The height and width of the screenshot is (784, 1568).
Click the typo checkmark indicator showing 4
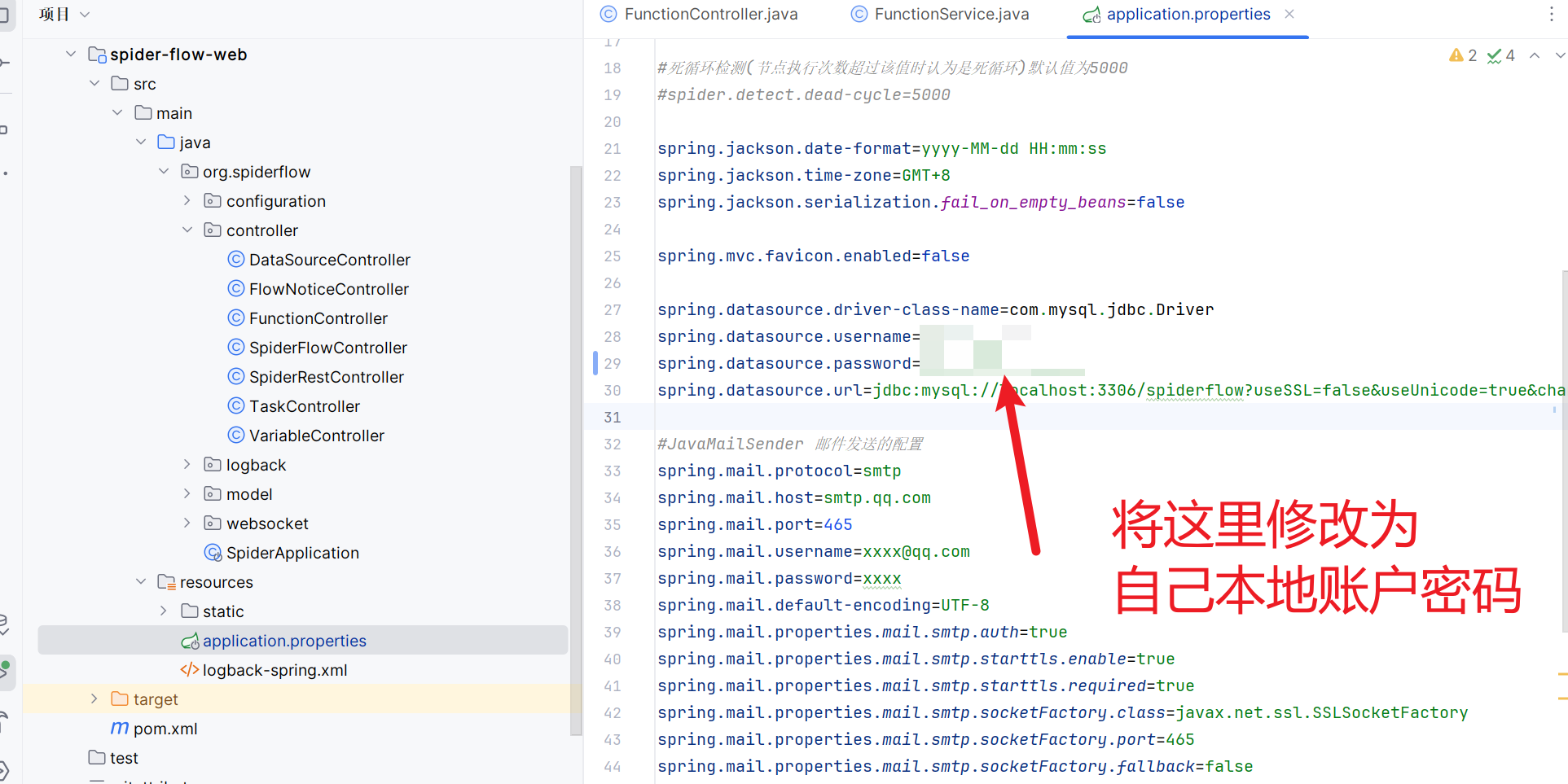coord(1500,55)
